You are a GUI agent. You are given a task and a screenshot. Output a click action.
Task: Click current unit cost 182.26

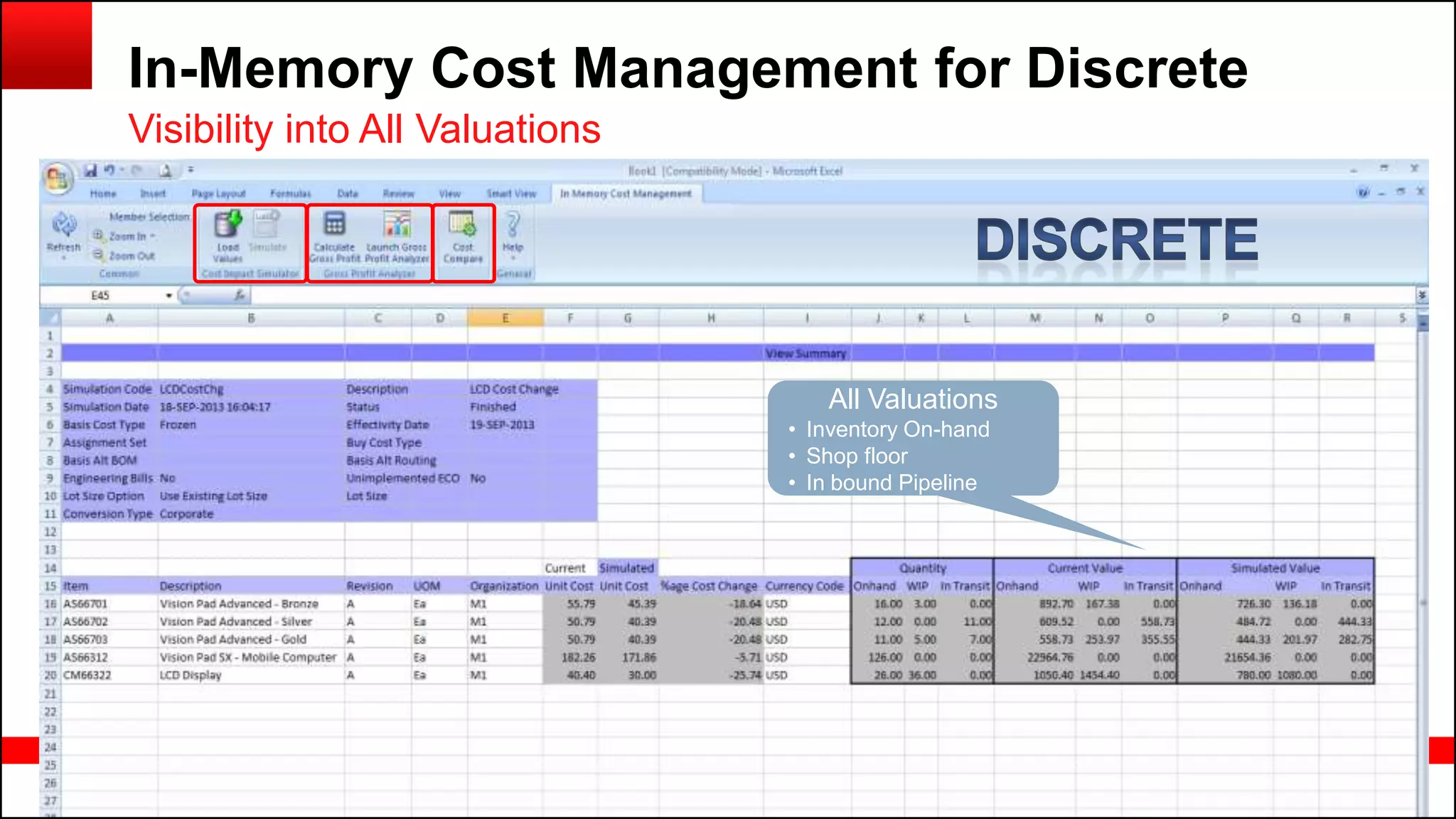click(570, 657)
